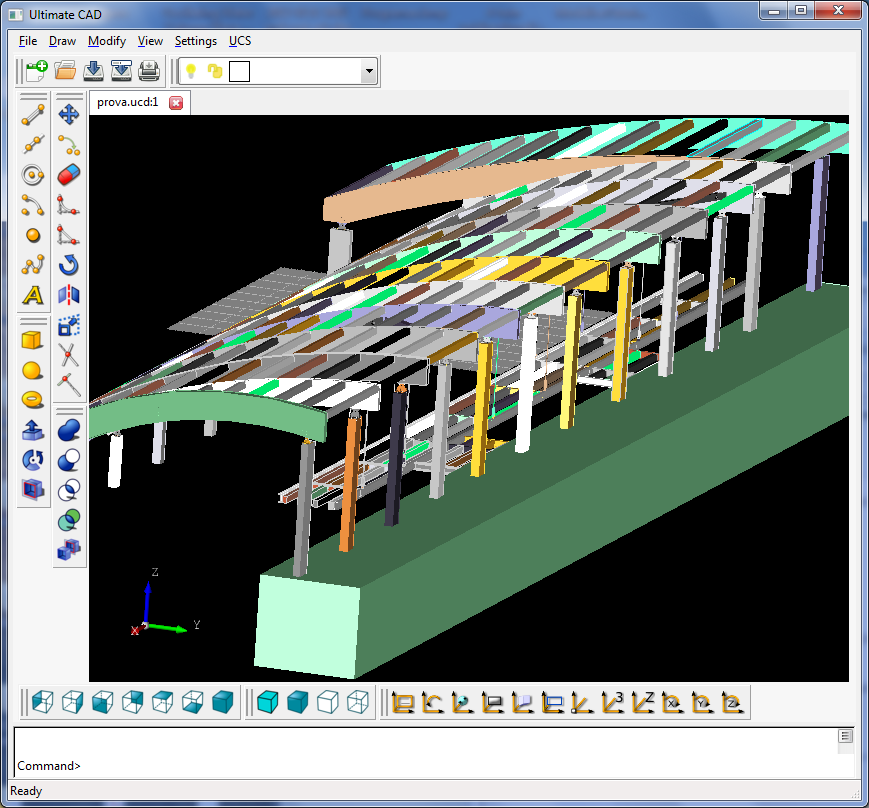869x808 pixels.
Task: Select the Eraser tool
Action: click(x=69, y=175)
